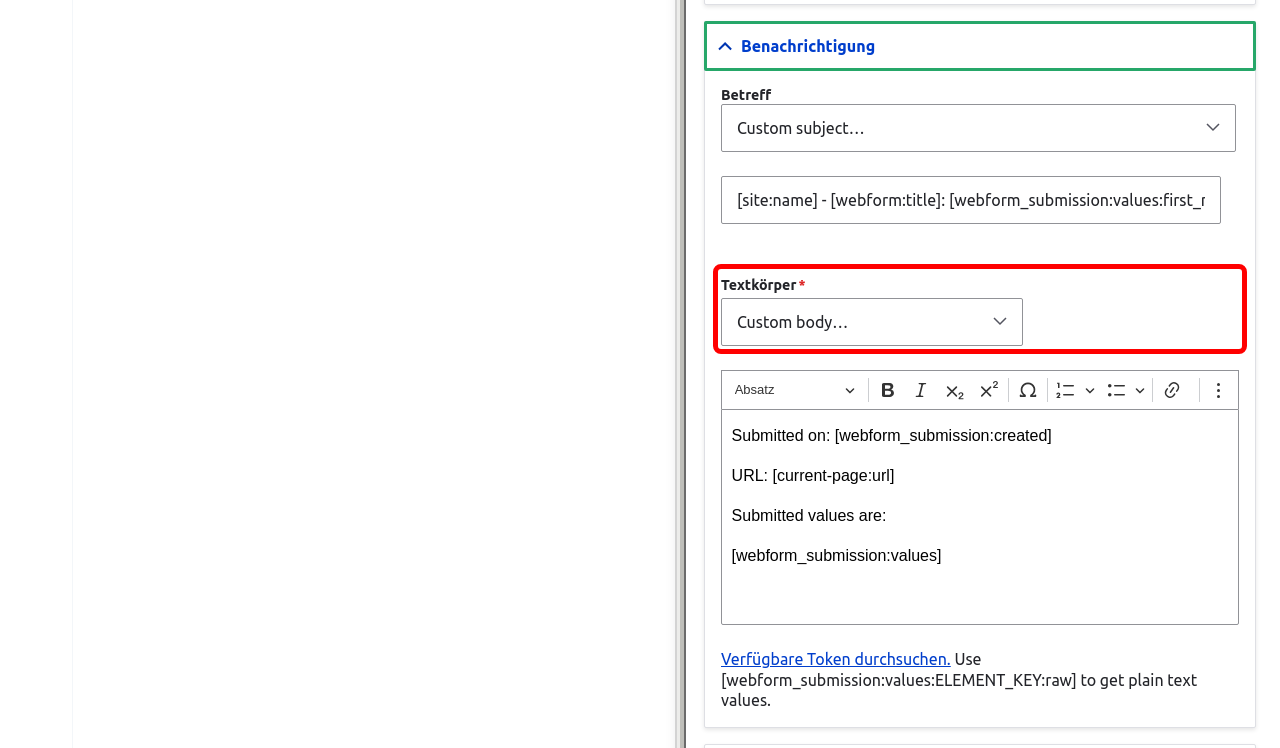
Task: Insert a bulleted list
Action: (x=1116, y=390)
